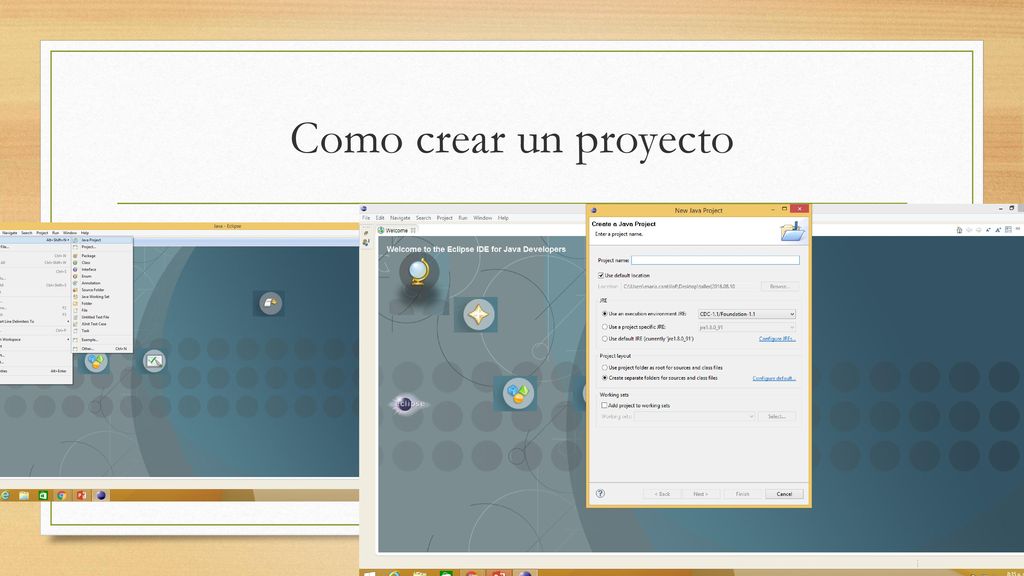Image resolution: width=1024 pixels, height=576 pixels.
Task: Select the Welcome tab
Action: click(397, 231)
